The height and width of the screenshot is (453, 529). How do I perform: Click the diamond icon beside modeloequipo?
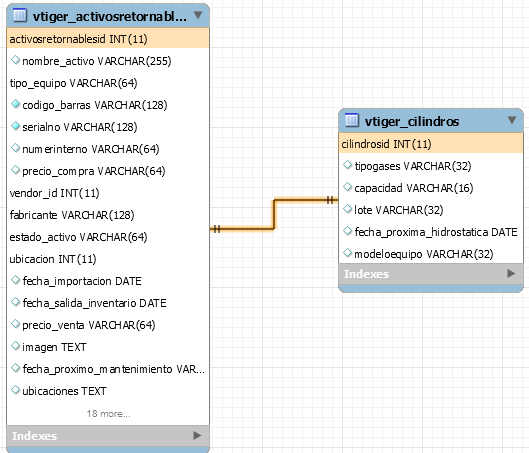[347, 253]
